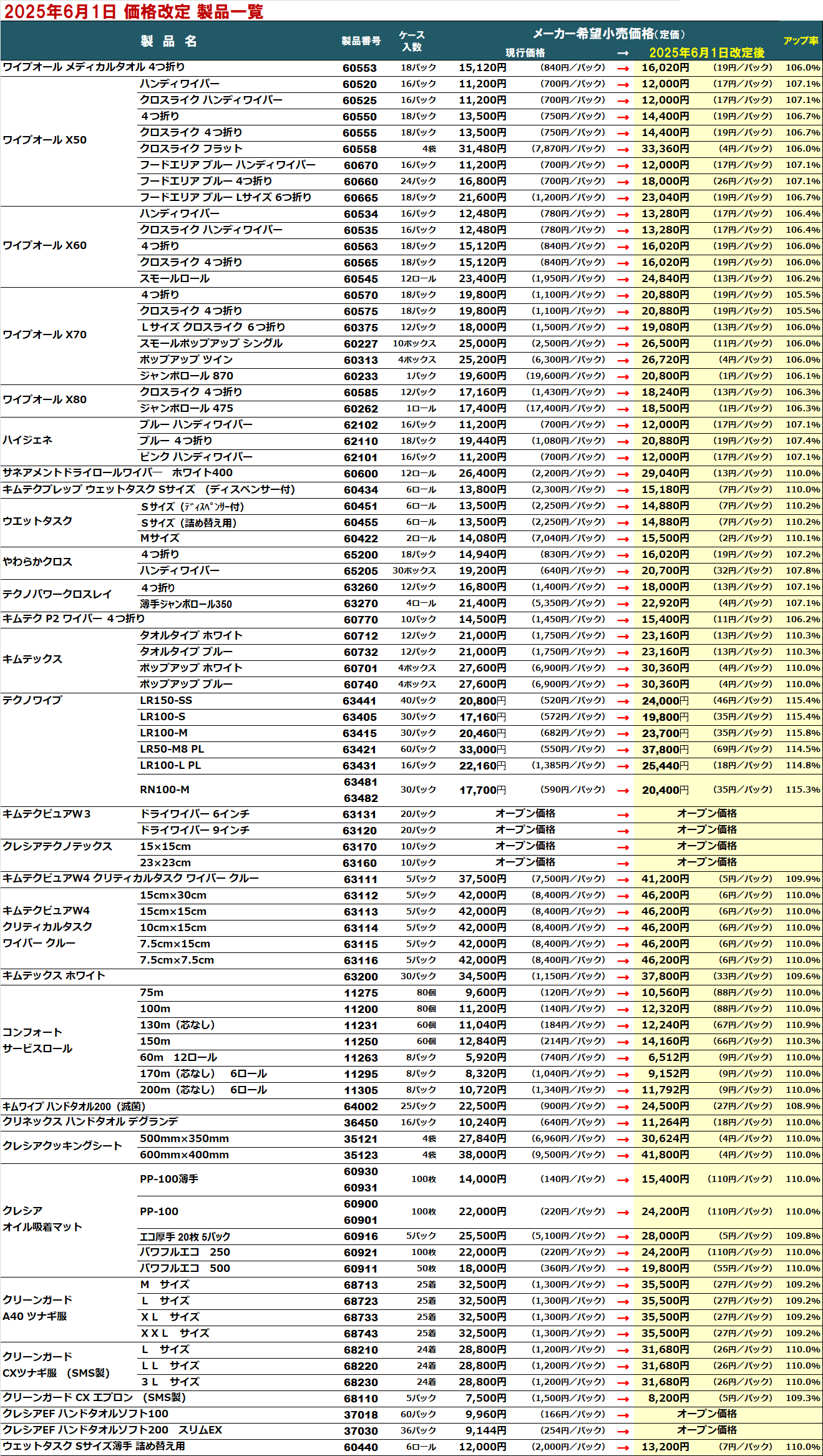Select the 製品番号 column header
The image size is (823, 1456).
point(361,41)
